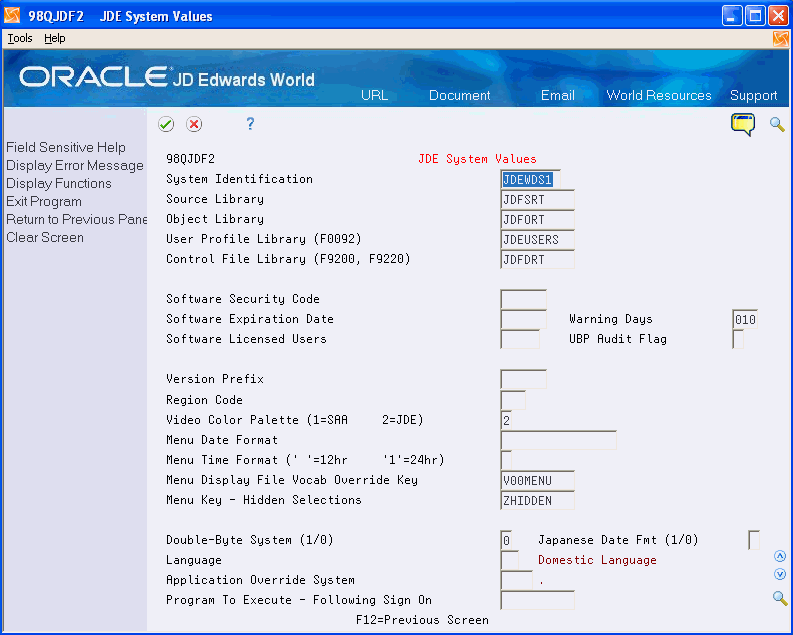Click the Domestic Language text

(x=597, y=560)
